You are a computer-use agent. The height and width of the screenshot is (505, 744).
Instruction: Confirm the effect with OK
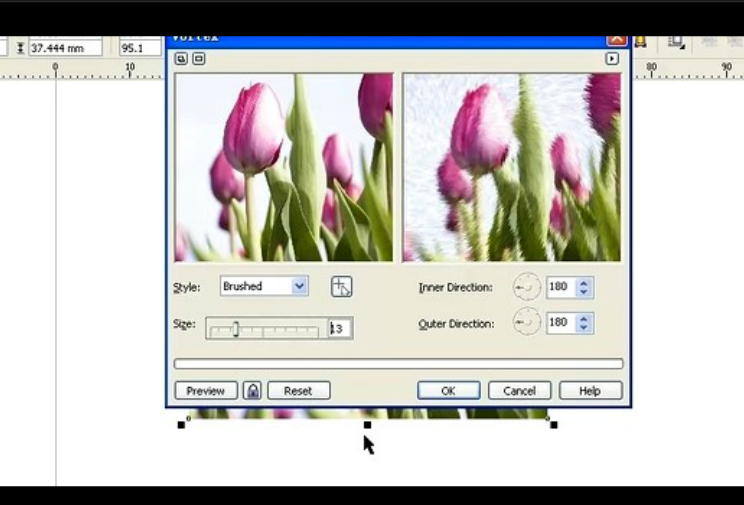[x=448, y=391]
